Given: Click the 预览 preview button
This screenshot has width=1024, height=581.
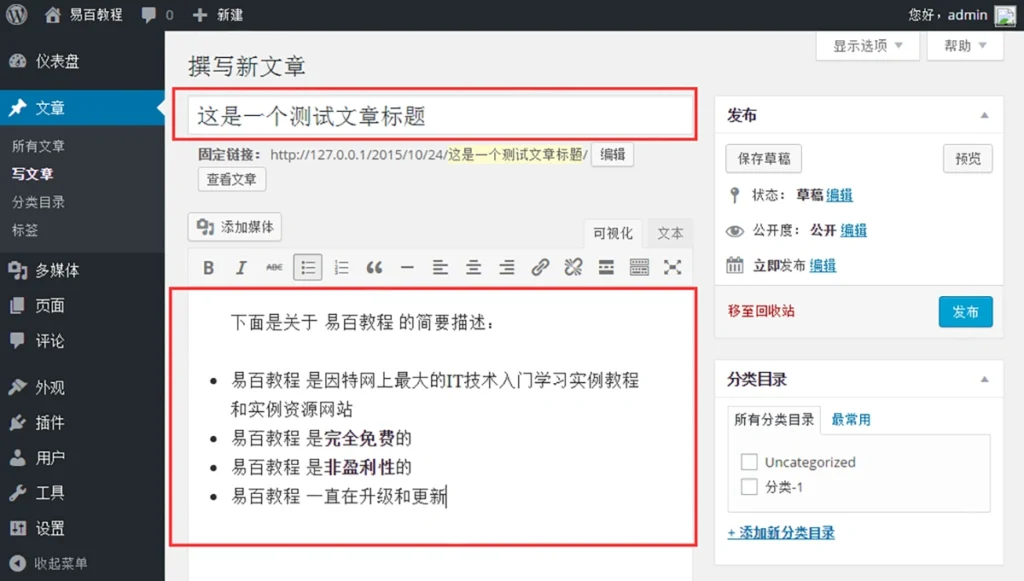Looking at the screenshot, I should pyautogui.click(x=968, y=159).
